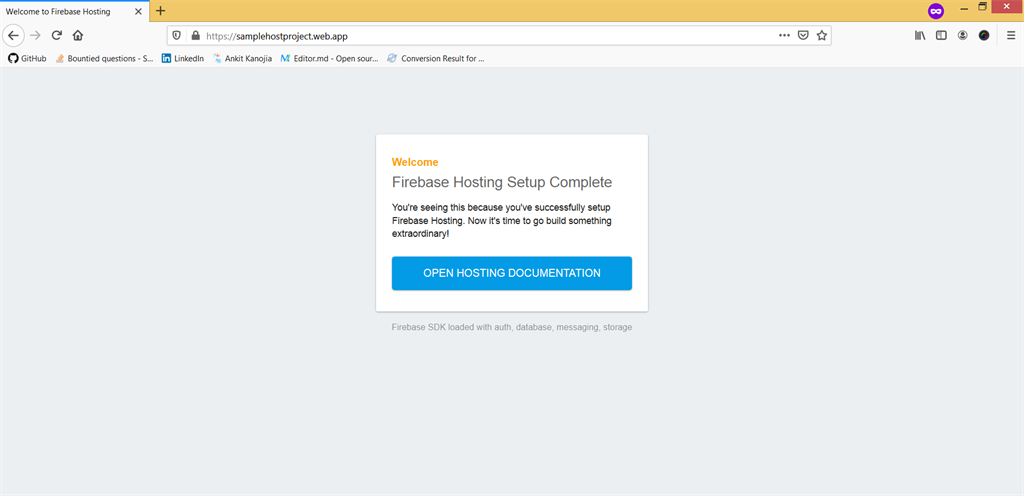Open the Library icon in toolbar
Viewport: 1024px width, 496px height.
click(920, 35)
